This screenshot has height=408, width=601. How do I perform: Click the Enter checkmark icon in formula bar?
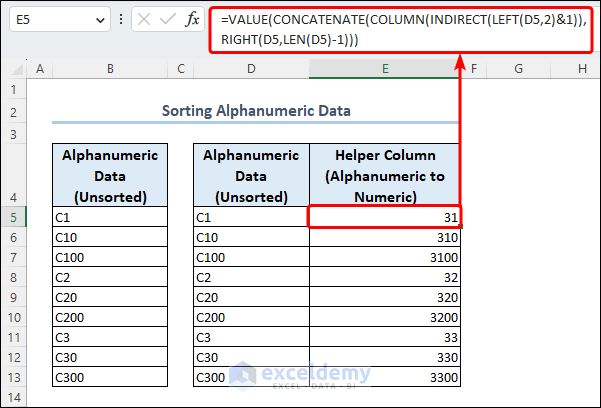coord(167,19)
